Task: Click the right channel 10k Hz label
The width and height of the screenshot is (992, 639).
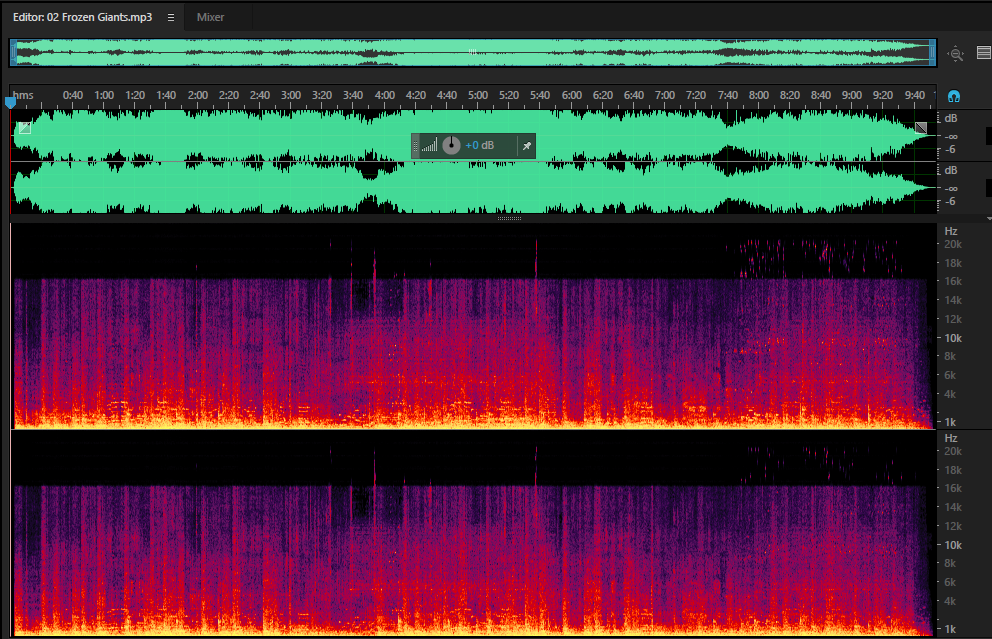Action: (953, 545)
